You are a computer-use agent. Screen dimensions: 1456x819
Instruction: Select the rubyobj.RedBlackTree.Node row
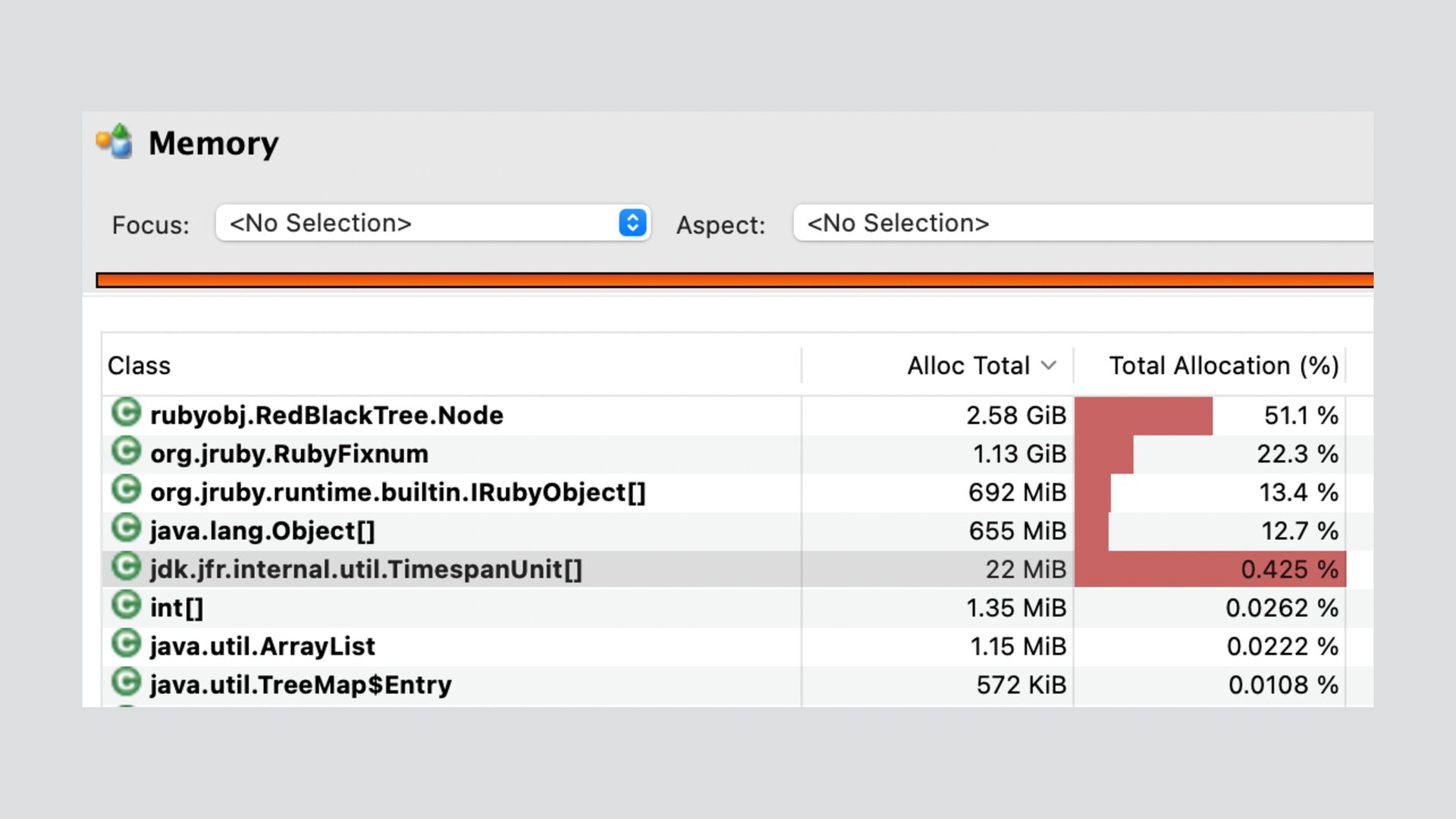click(326, 416)
